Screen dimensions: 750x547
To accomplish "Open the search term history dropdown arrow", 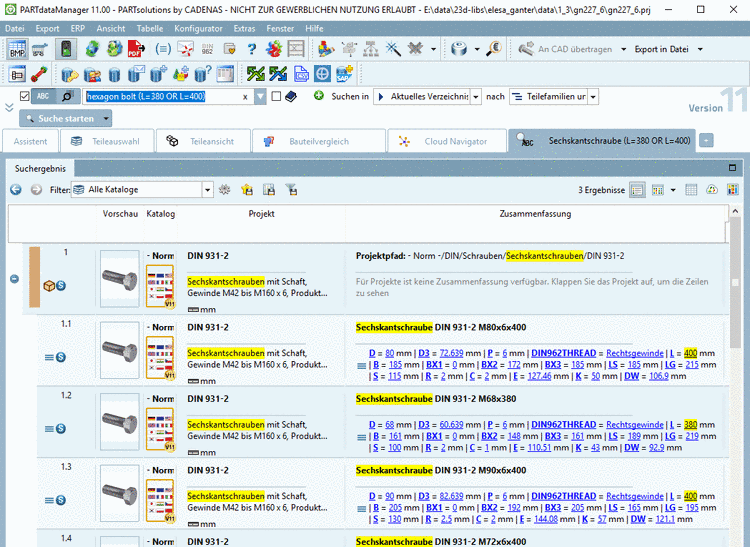I will (x=260, y=97).
